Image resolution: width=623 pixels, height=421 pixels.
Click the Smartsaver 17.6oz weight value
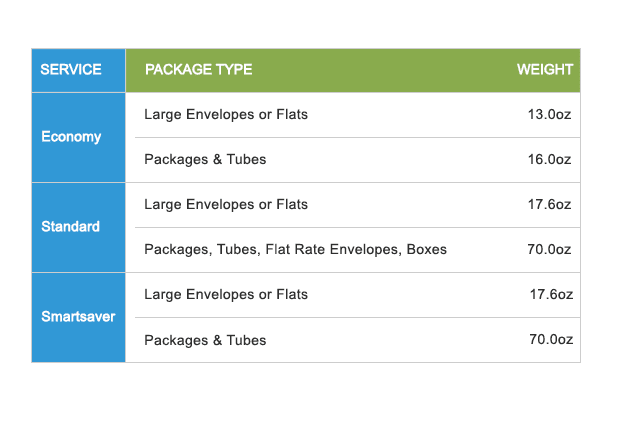[x=551, y=294]
